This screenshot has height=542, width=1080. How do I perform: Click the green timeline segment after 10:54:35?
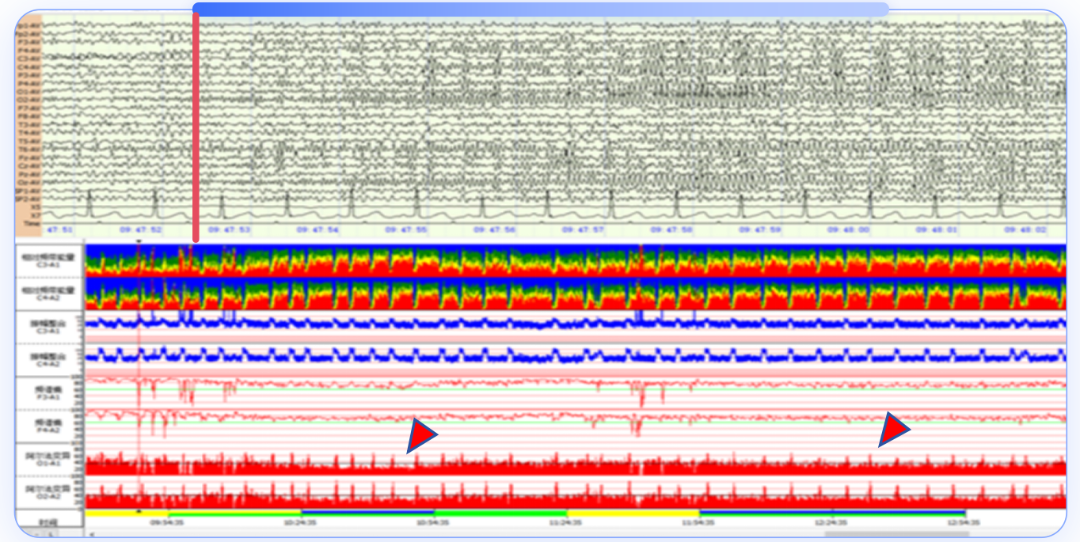pos(500,513)
